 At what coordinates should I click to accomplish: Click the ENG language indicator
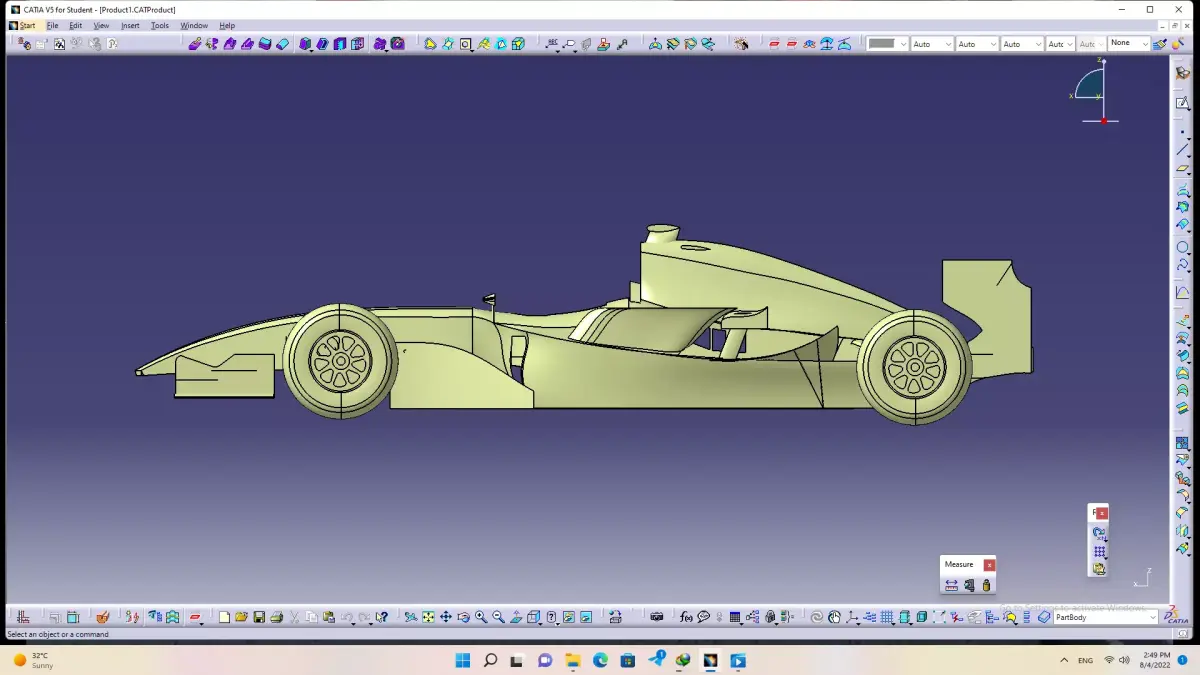pyautogui.click(x=1085, y=660)
